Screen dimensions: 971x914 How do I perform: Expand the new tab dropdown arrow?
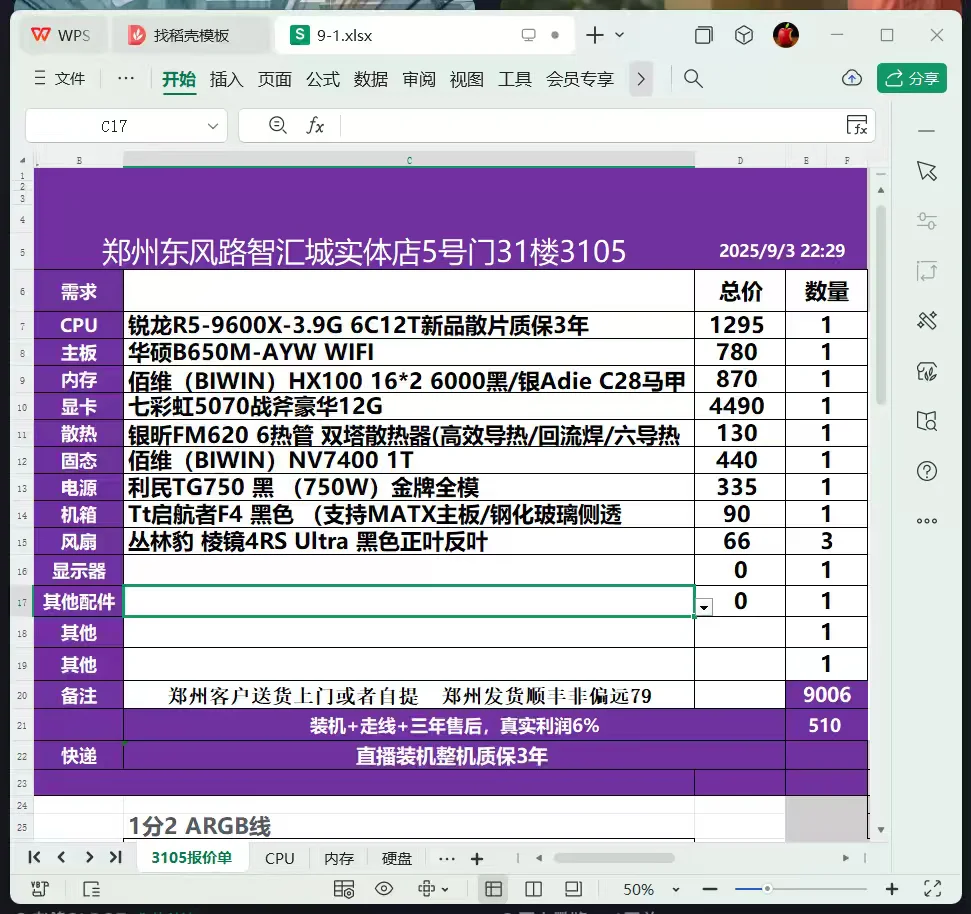point(620,35)
